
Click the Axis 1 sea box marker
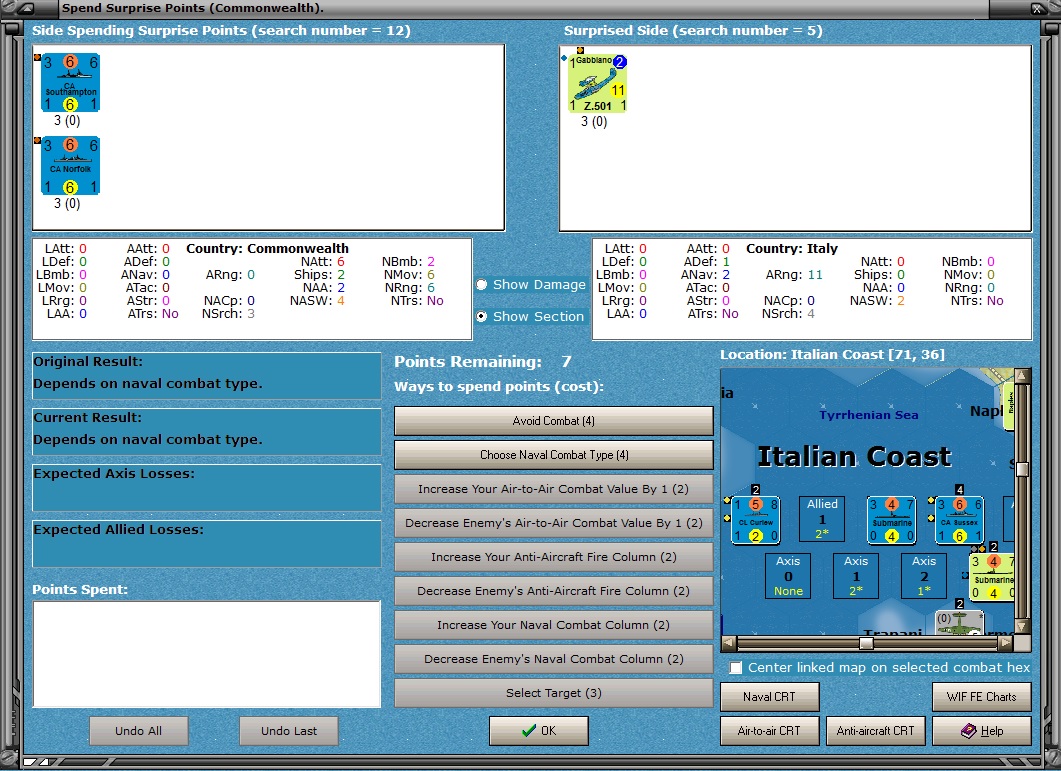click(x=856, y=576)
